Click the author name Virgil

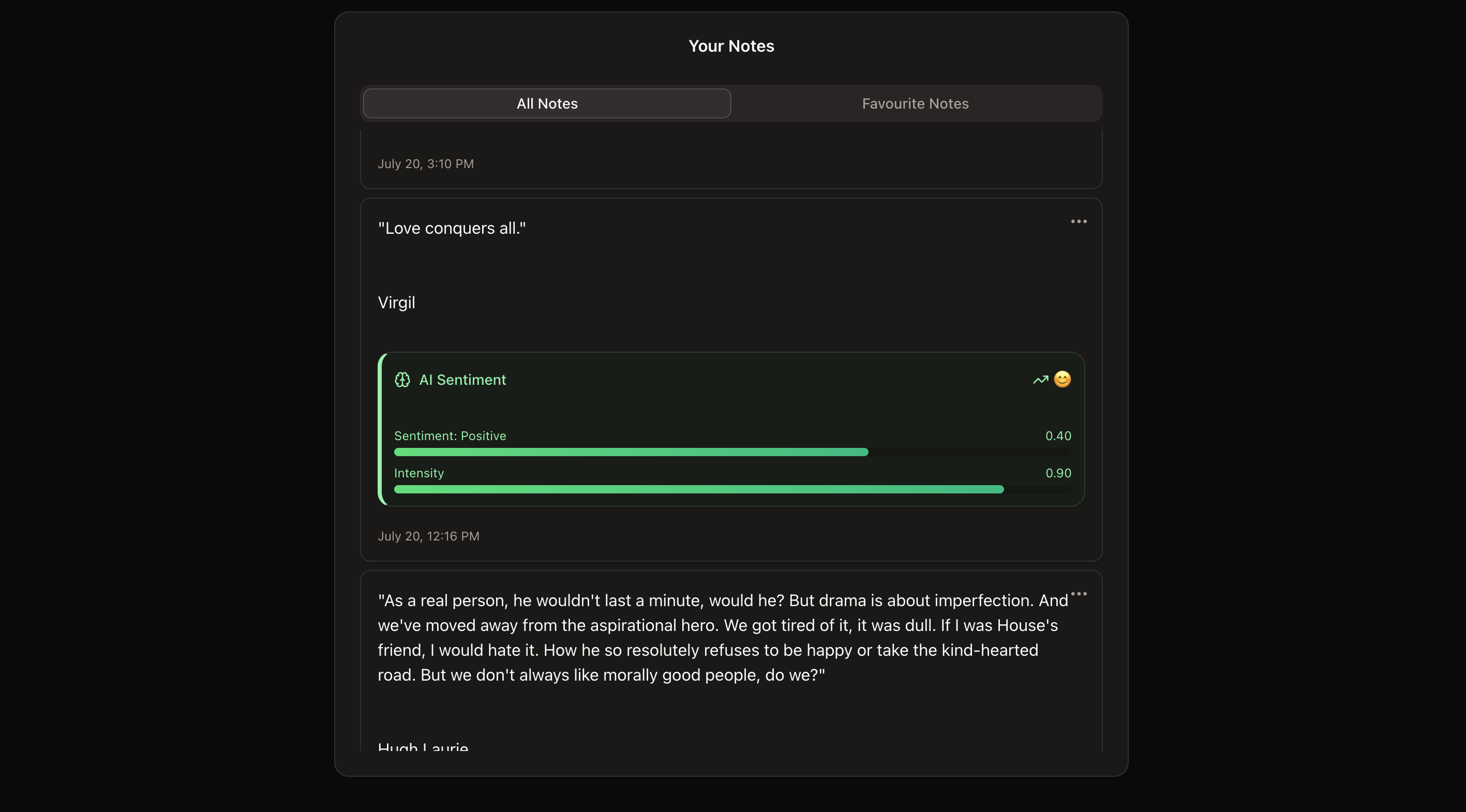[397, 302]
